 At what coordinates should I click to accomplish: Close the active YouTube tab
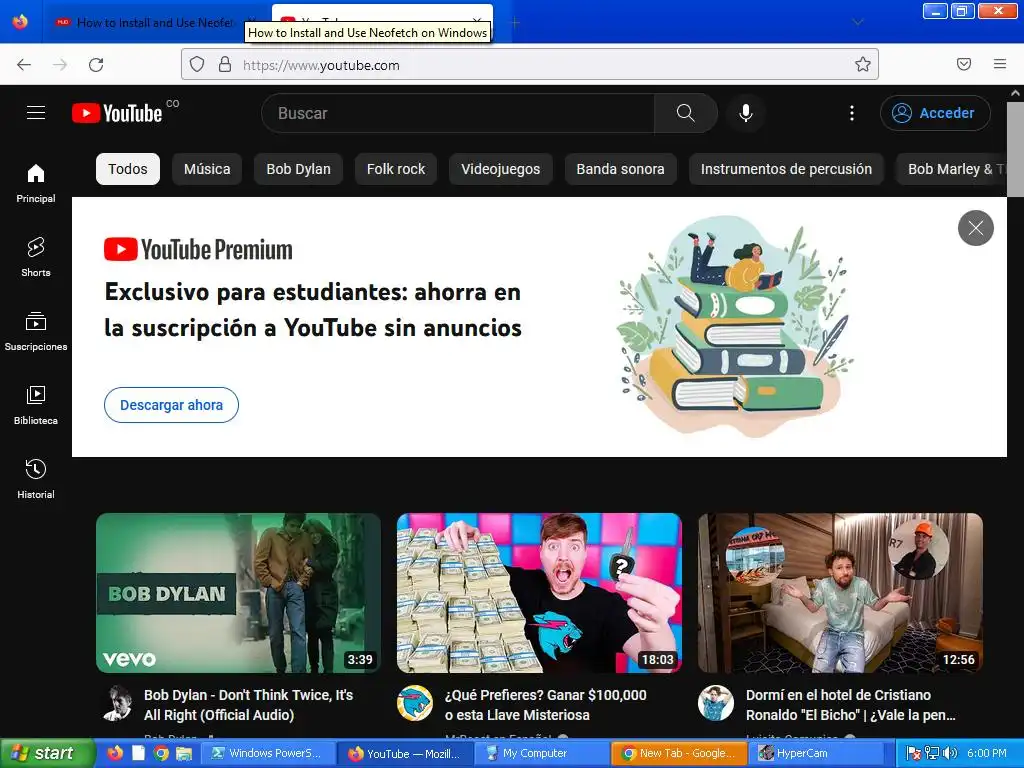point(477,20)
